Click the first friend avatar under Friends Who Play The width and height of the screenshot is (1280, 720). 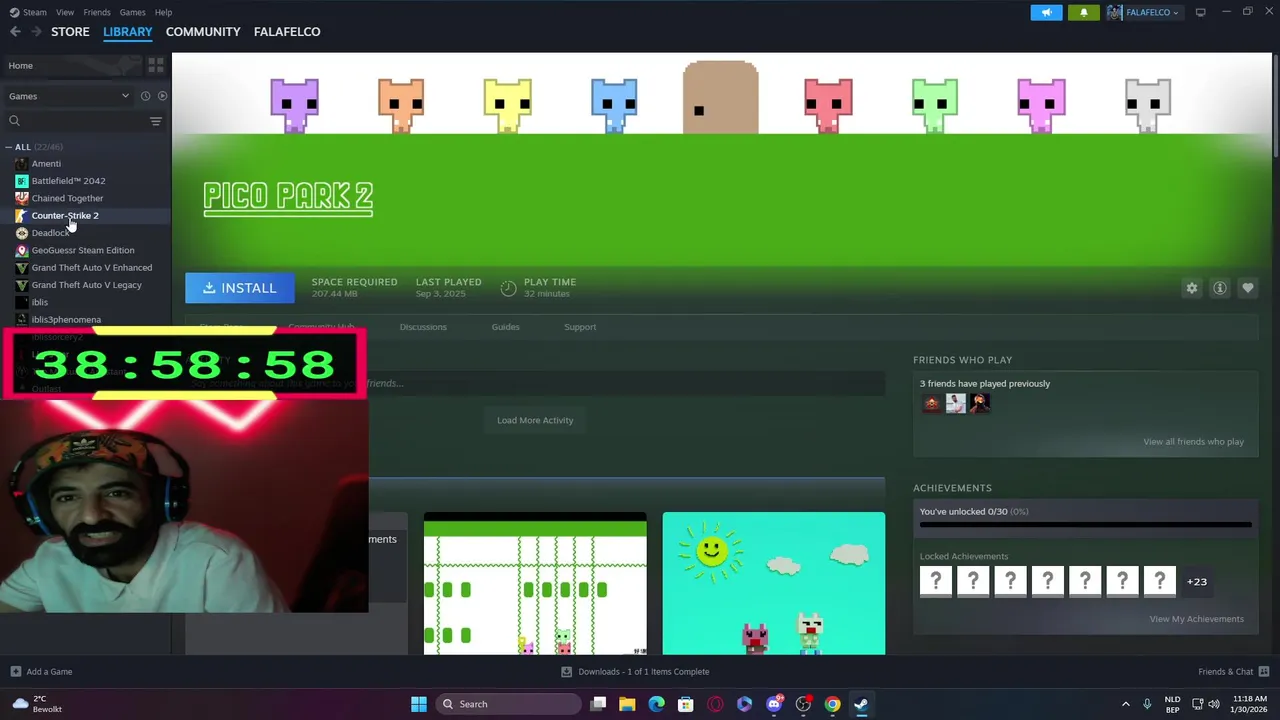pos(931,403)
